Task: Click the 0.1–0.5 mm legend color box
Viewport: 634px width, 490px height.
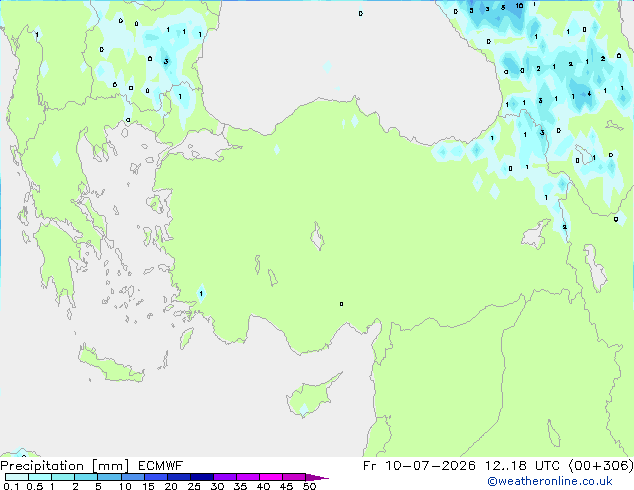Action: coord(17,477)
